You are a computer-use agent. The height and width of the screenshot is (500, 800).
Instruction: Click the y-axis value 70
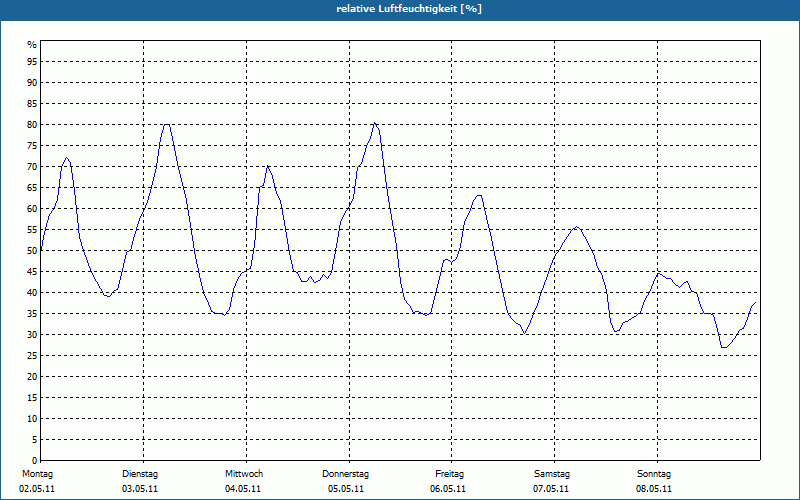click(x=32, y=167)
